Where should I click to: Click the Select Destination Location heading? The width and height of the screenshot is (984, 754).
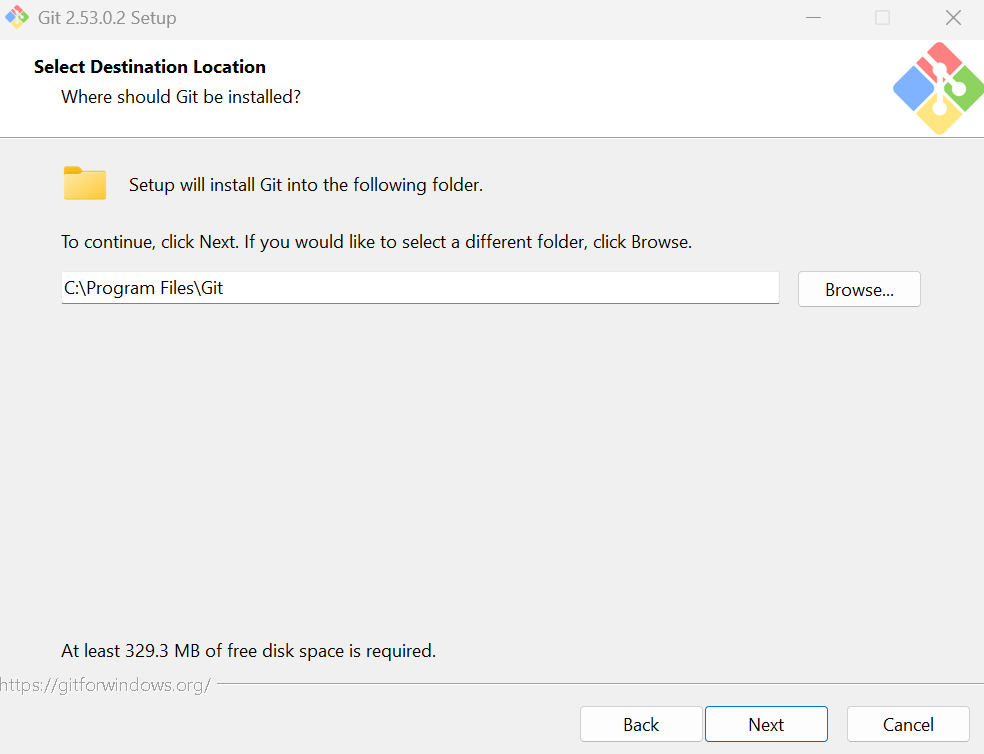[x=150, y=66]
